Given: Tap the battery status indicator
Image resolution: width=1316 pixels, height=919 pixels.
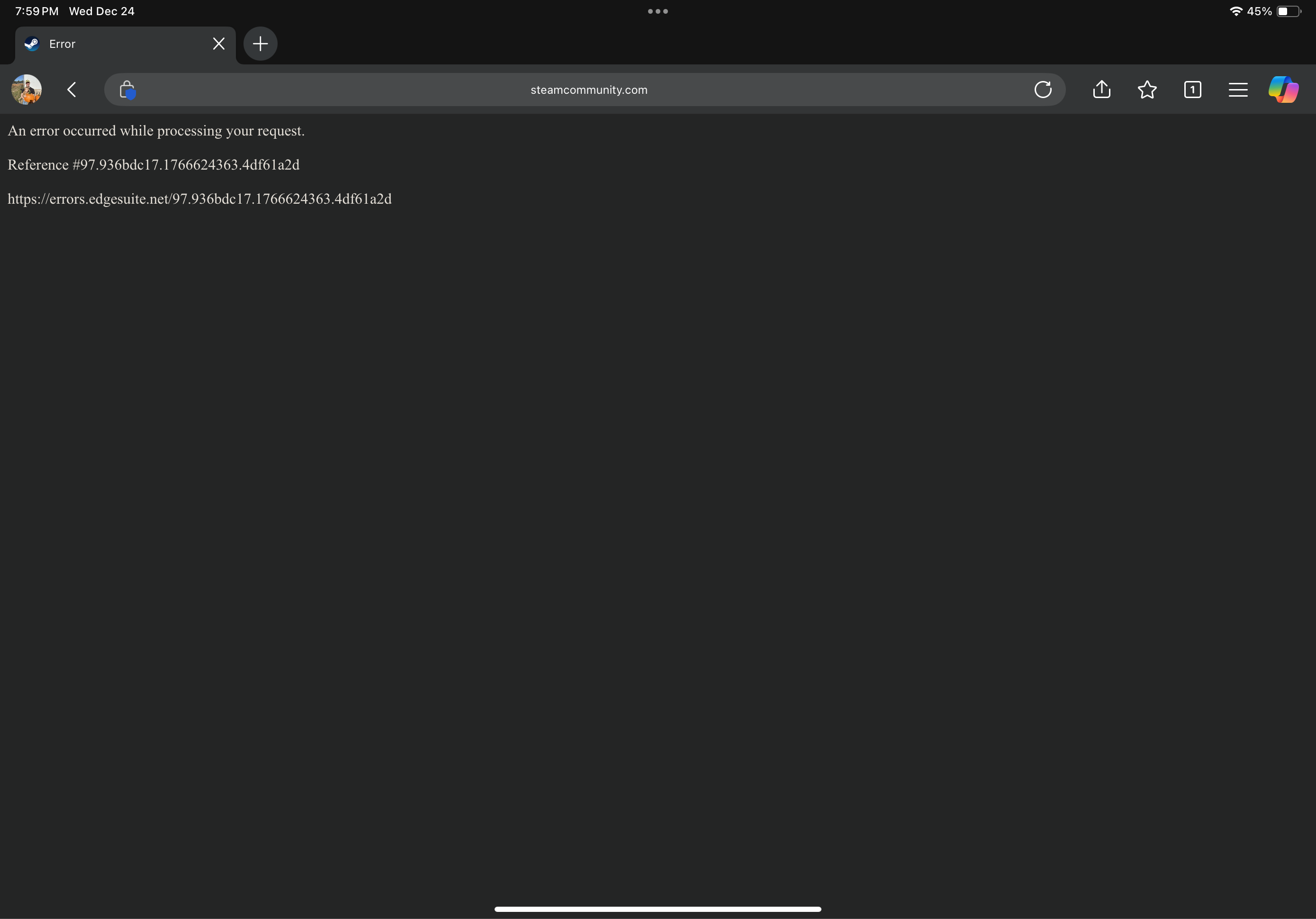Looking at the screenshot, I should tap(1289, 11).
